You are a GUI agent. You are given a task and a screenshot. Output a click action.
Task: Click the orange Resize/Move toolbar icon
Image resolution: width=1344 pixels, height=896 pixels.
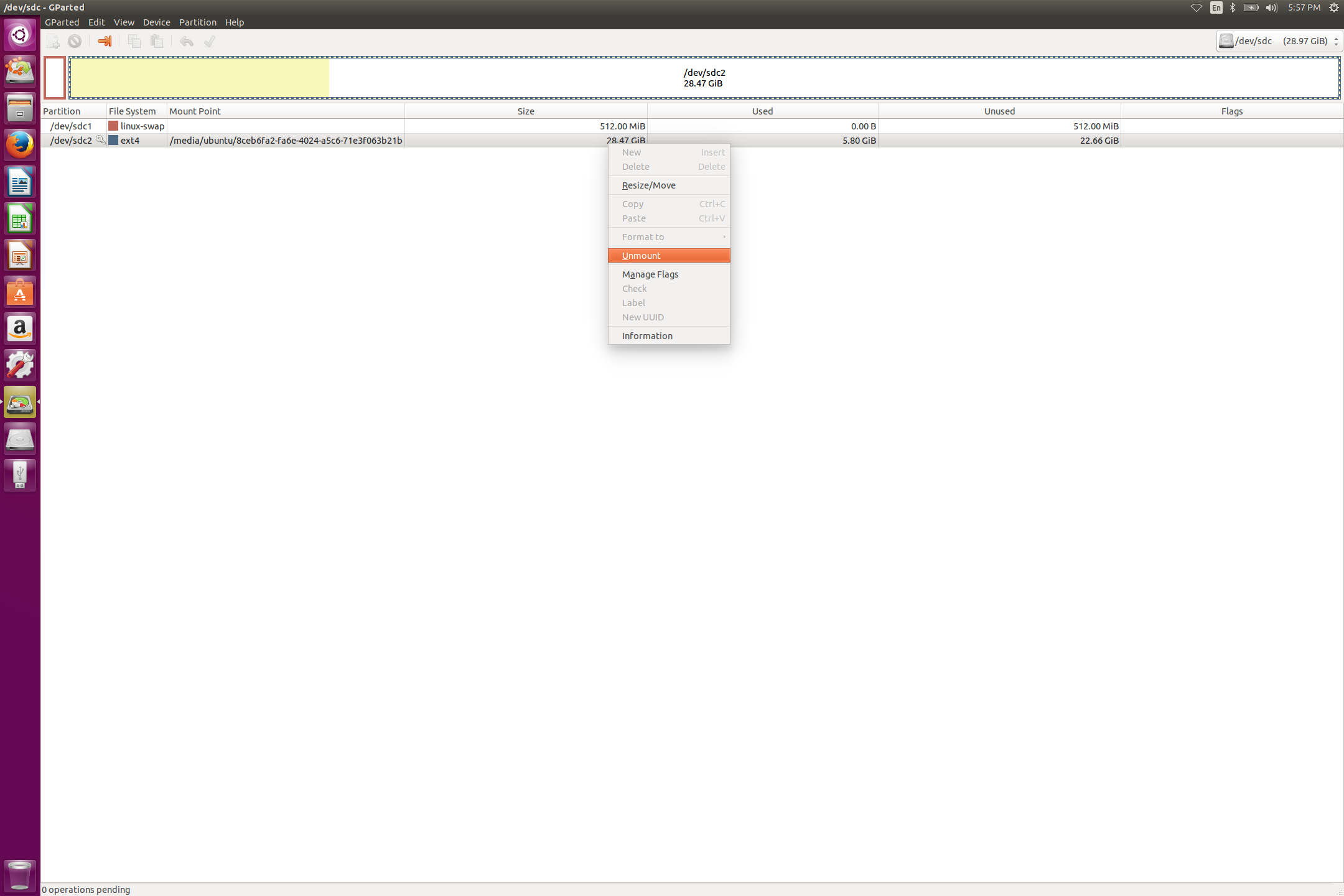click(x=105, y=41)
